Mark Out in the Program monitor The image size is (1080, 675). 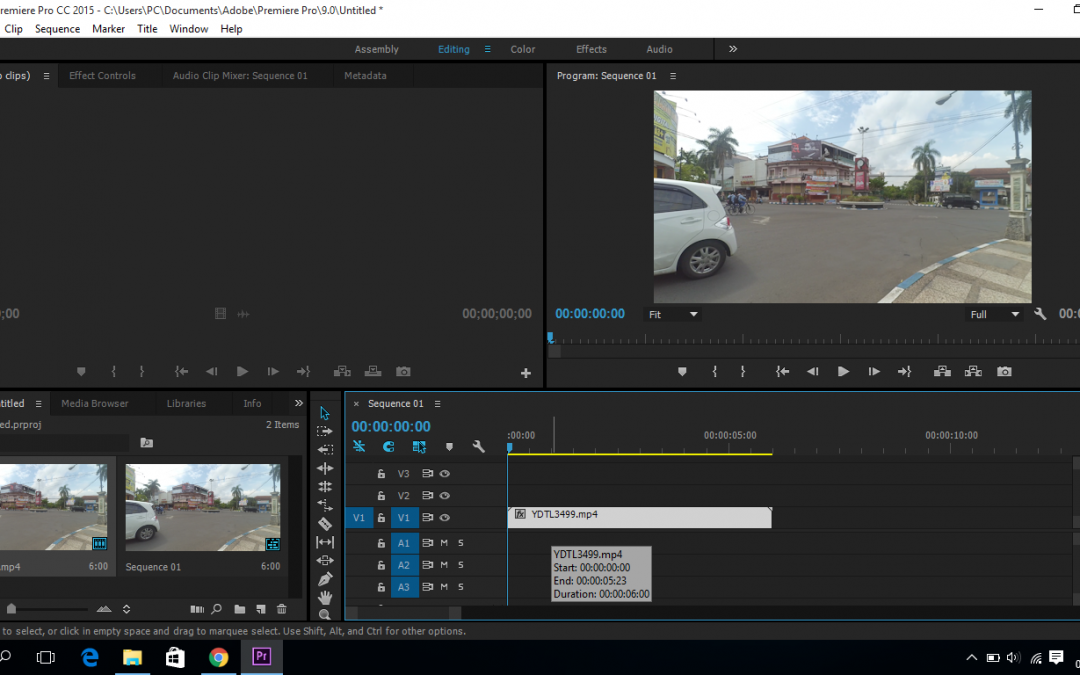tap(742, 371)
